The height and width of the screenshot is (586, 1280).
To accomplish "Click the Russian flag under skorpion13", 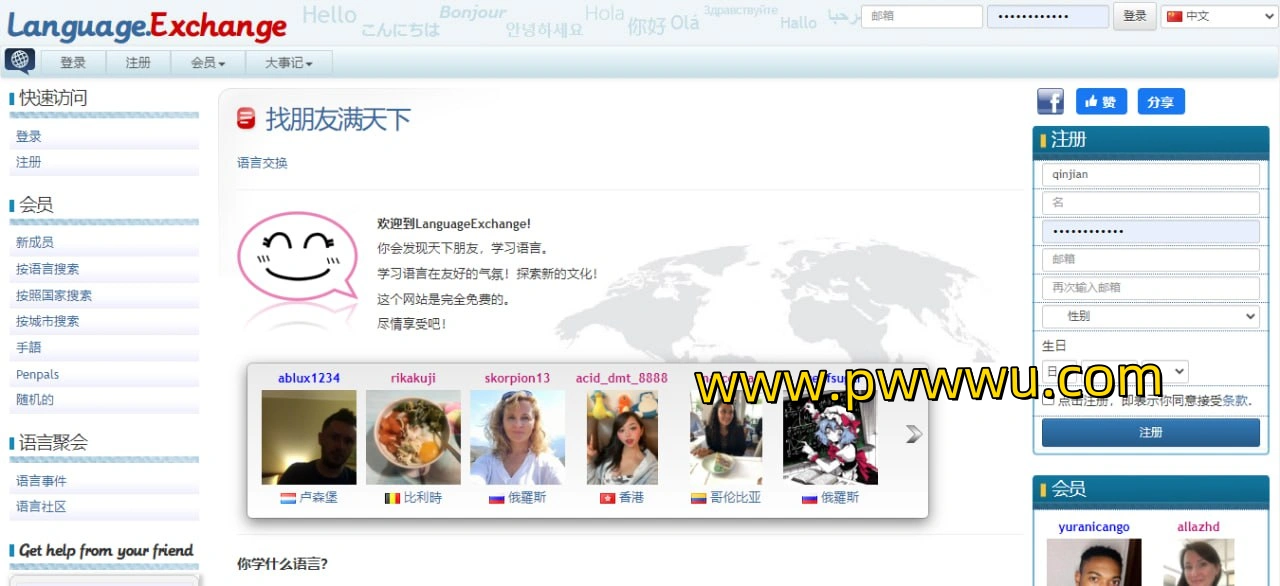I will coord(496,498).
